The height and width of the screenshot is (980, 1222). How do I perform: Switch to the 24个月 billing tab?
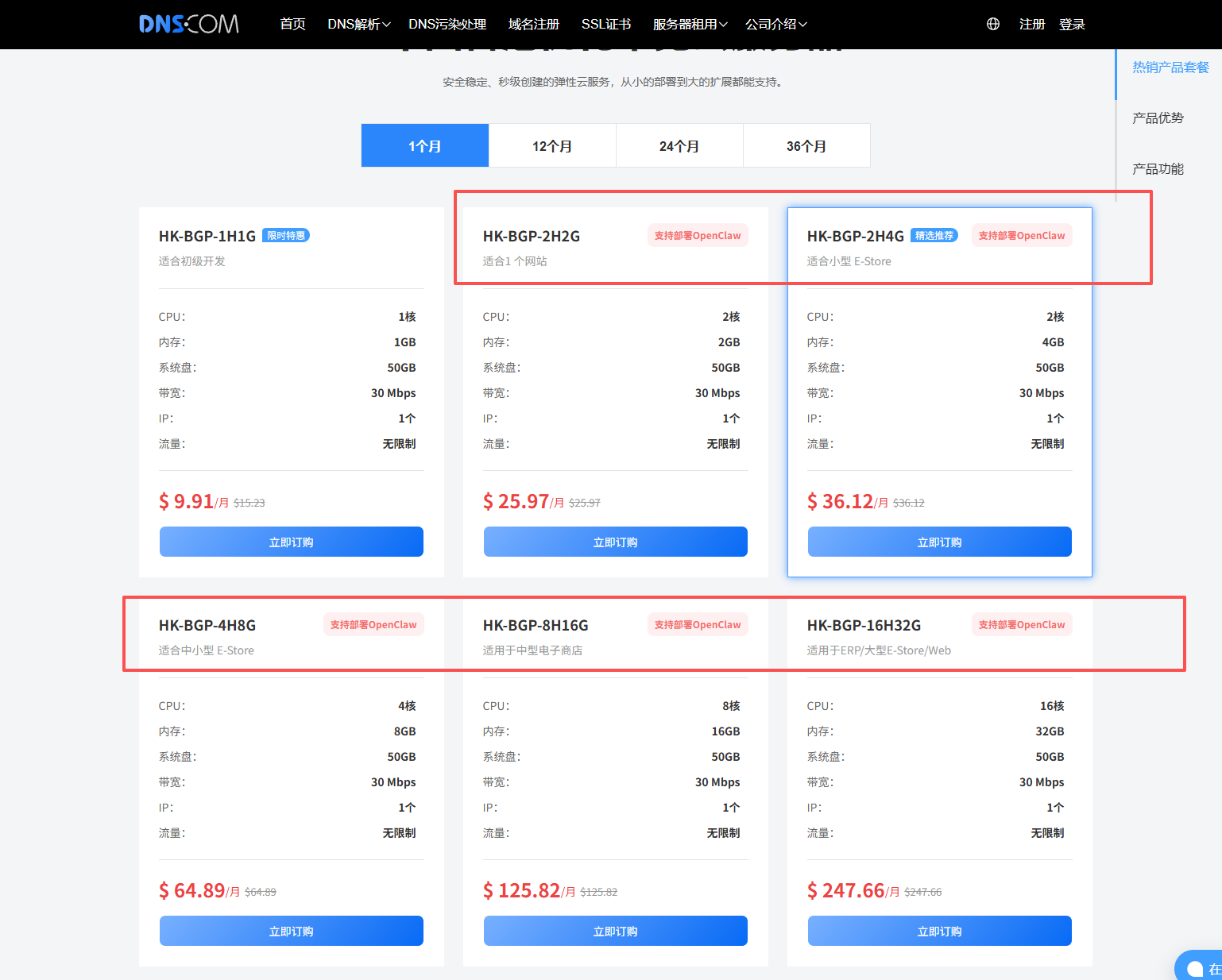(679, 146)
